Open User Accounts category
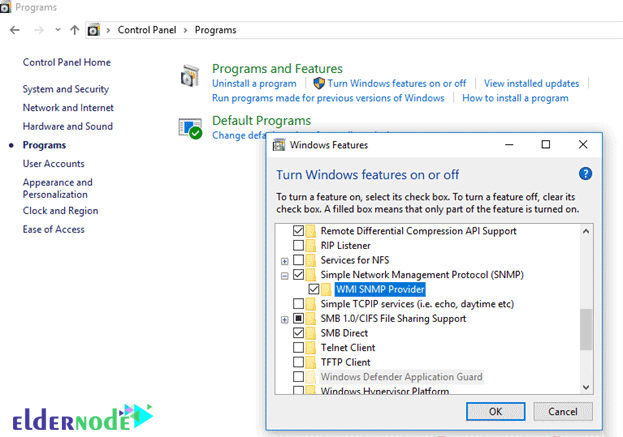The height and width of the screenshot is (437, 623). [54, 164]
